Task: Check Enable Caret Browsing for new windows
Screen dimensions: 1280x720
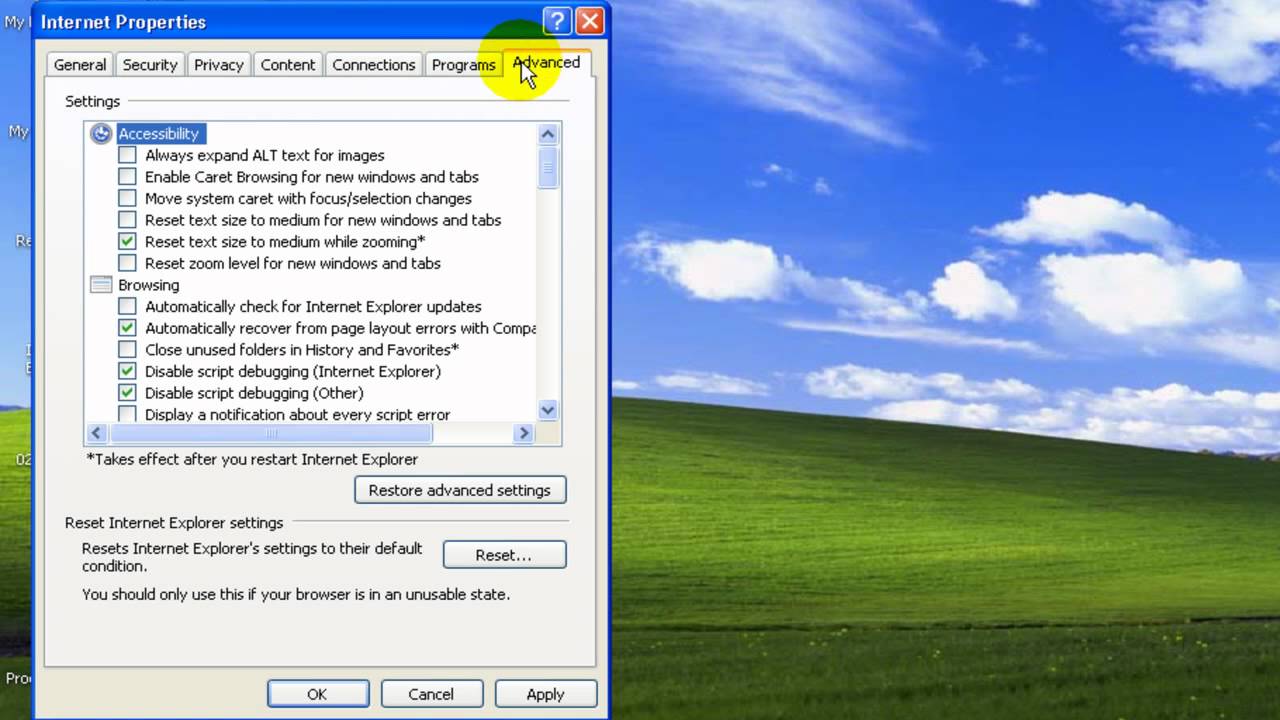Action: (127, 177)
